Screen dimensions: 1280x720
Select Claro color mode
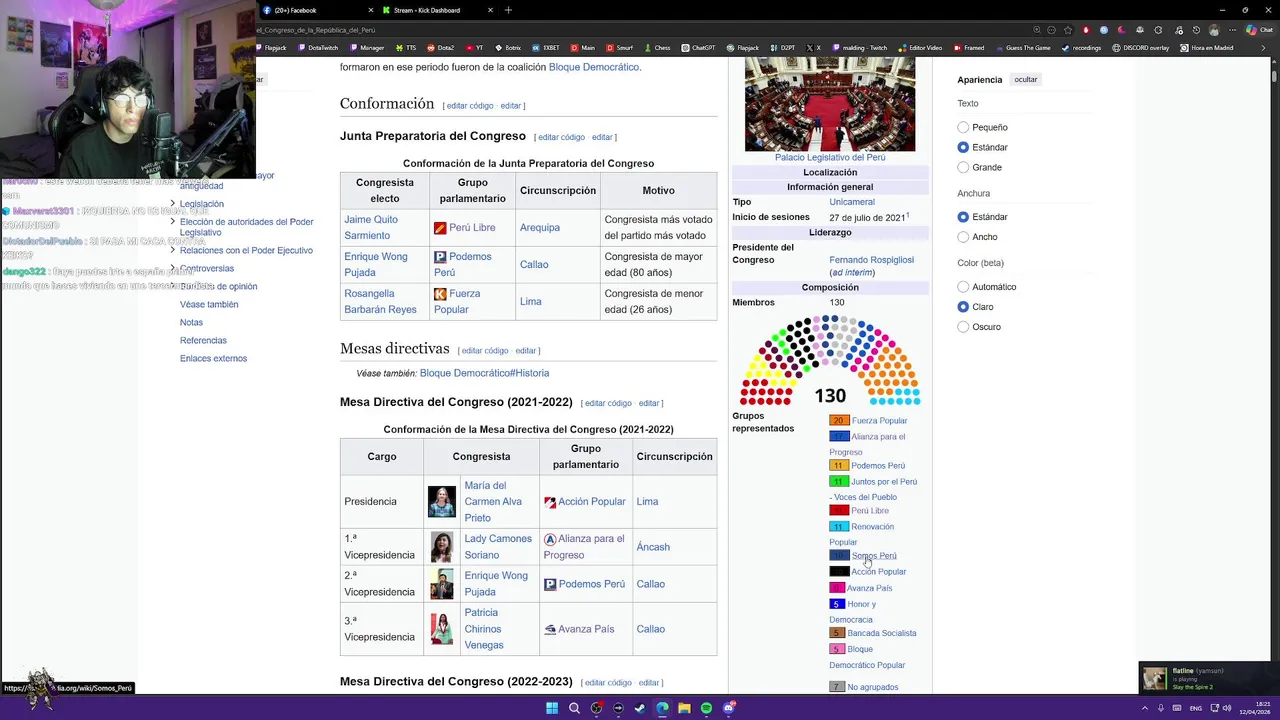pos(963,307)
